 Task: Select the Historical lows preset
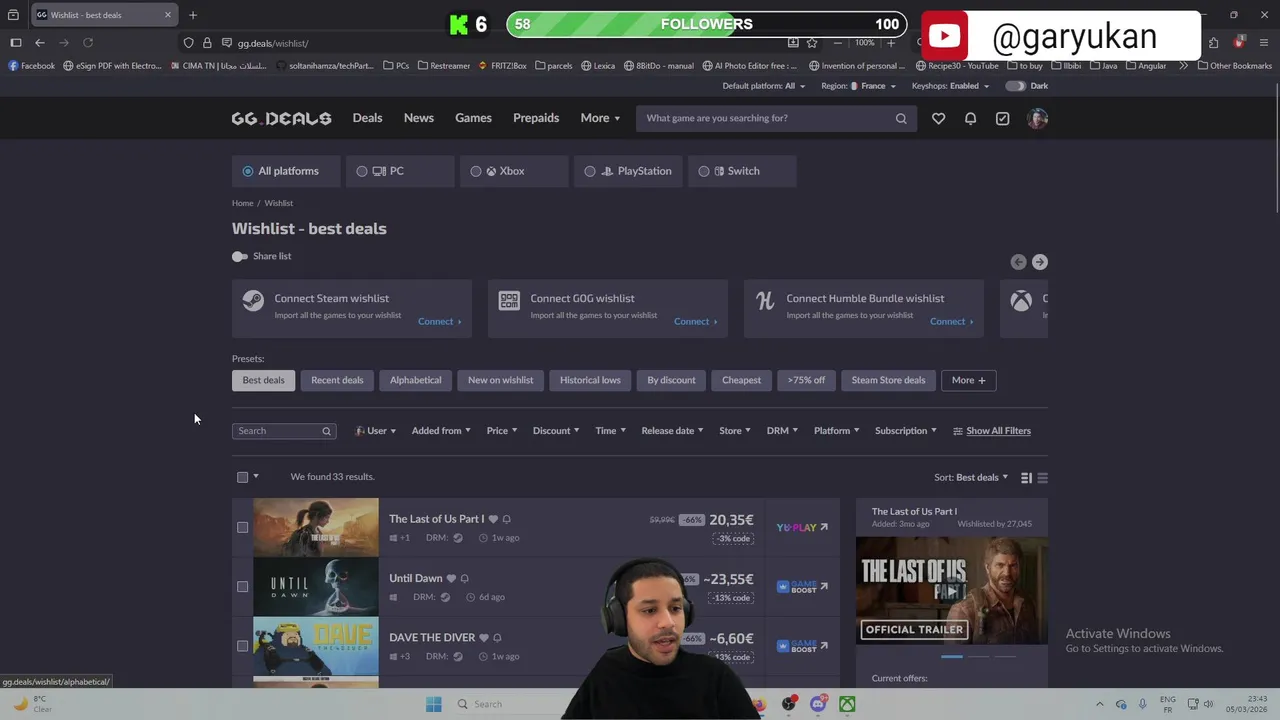(590, 380)
